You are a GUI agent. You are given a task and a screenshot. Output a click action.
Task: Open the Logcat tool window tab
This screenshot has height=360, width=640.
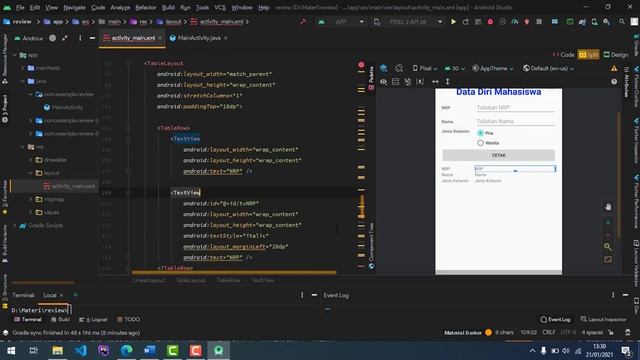click(93, 319)
